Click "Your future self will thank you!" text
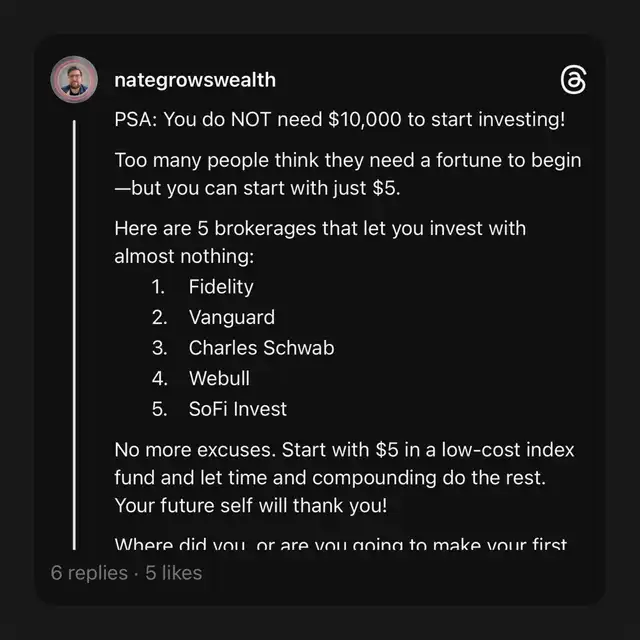Screen dimensions: 640x640 coord(250,505)
